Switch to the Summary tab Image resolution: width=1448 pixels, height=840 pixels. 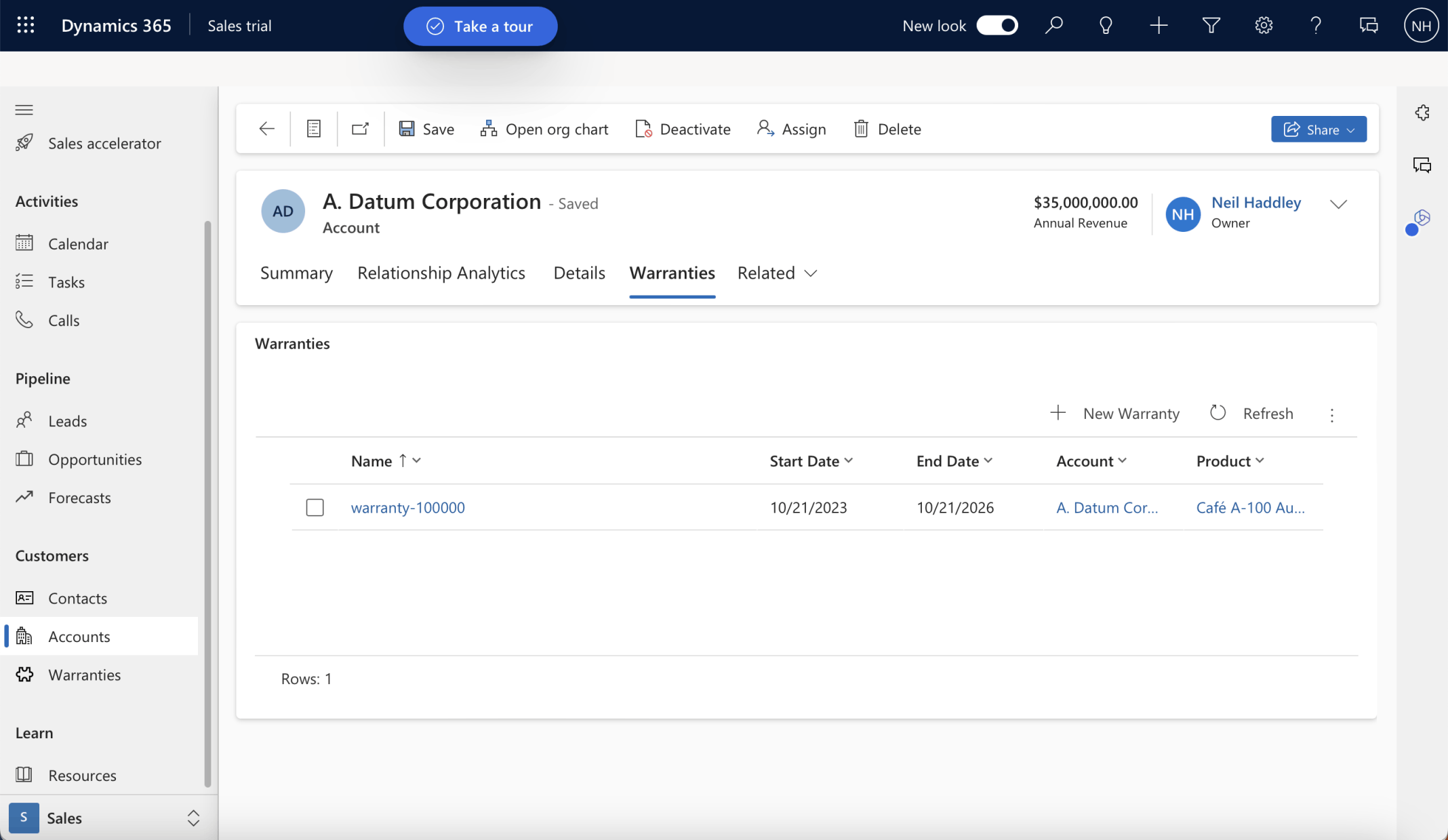[x=296, y=273]
